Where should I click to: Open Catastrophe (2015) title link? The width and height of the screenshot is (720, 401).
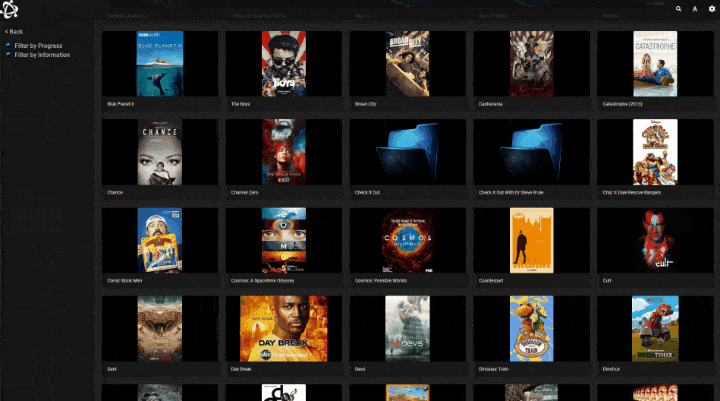[622, 104]
